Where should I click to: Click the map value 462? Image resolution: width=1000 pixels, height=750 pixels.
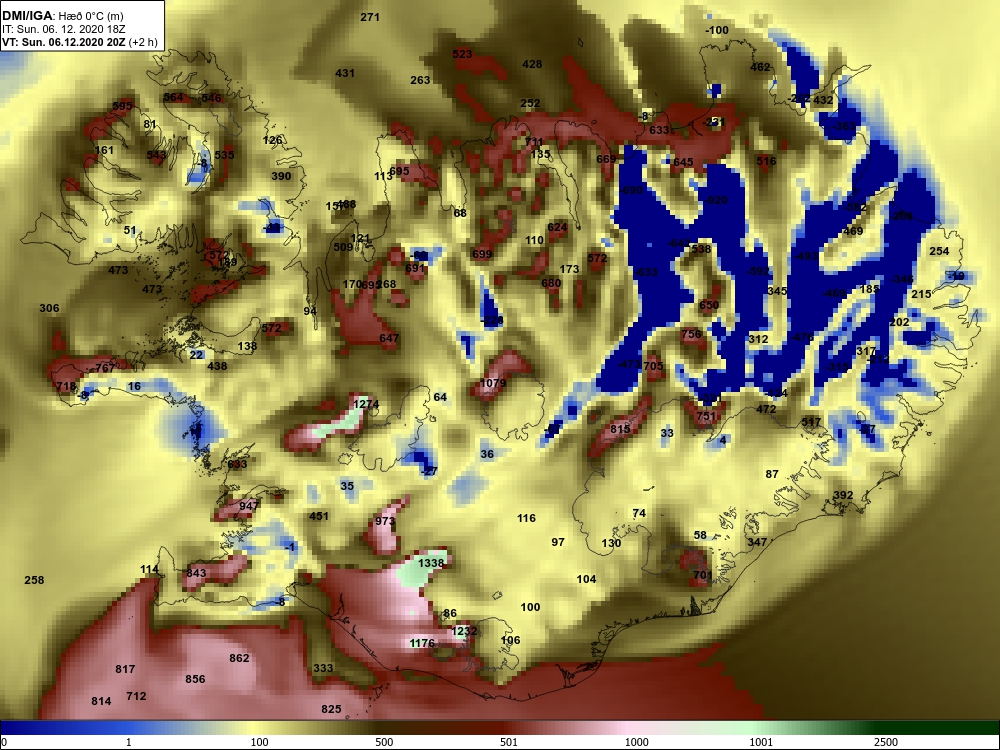[760, 67]
